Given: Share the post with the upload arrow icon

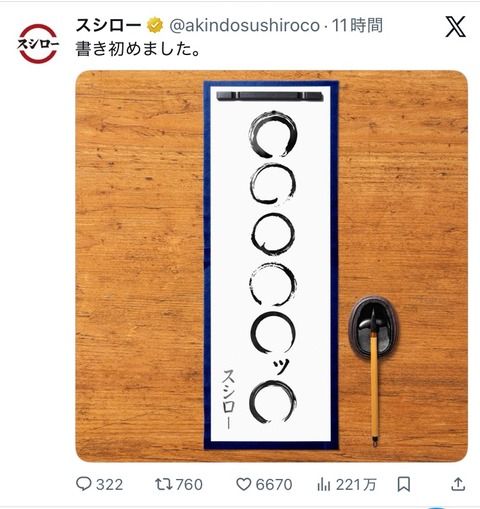Looking at the screenshot, I should pyautogui.click(x=458, y=484).
